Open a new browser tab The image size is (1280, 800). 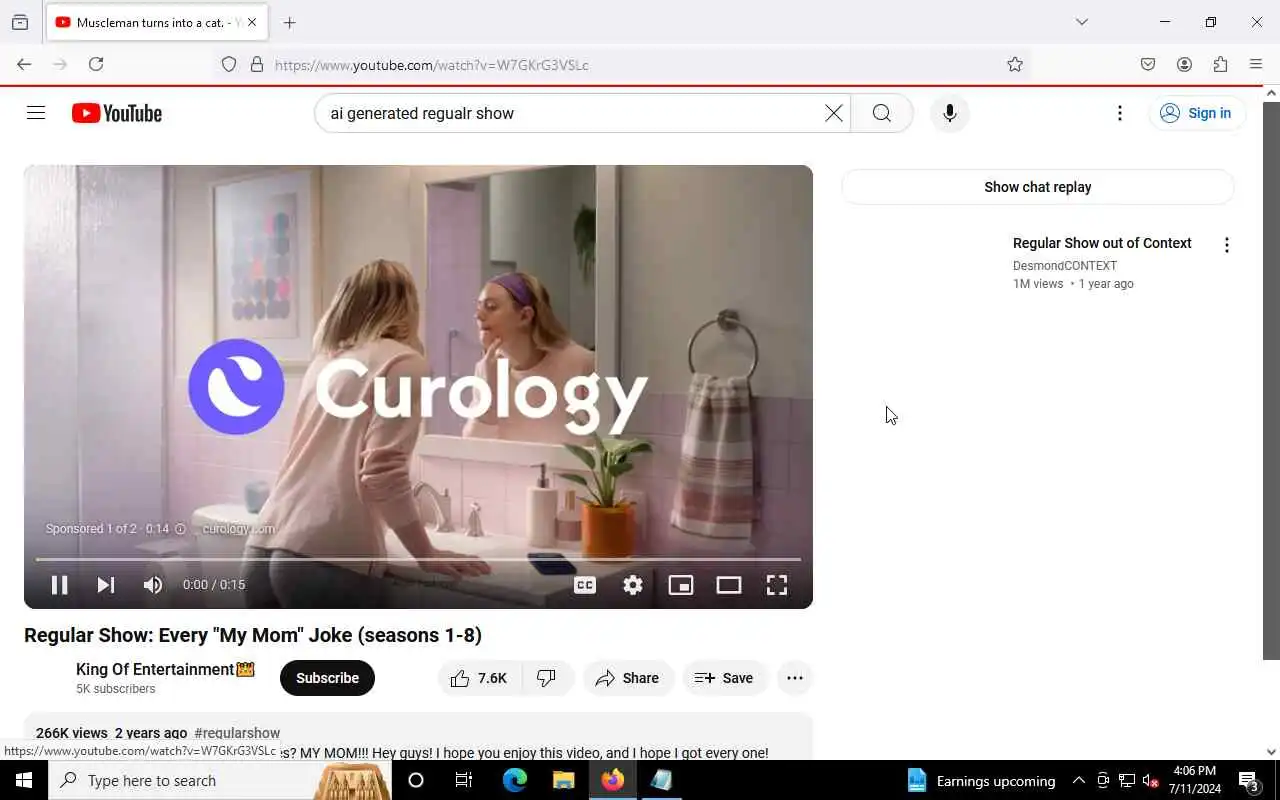[x=289, y=22]
